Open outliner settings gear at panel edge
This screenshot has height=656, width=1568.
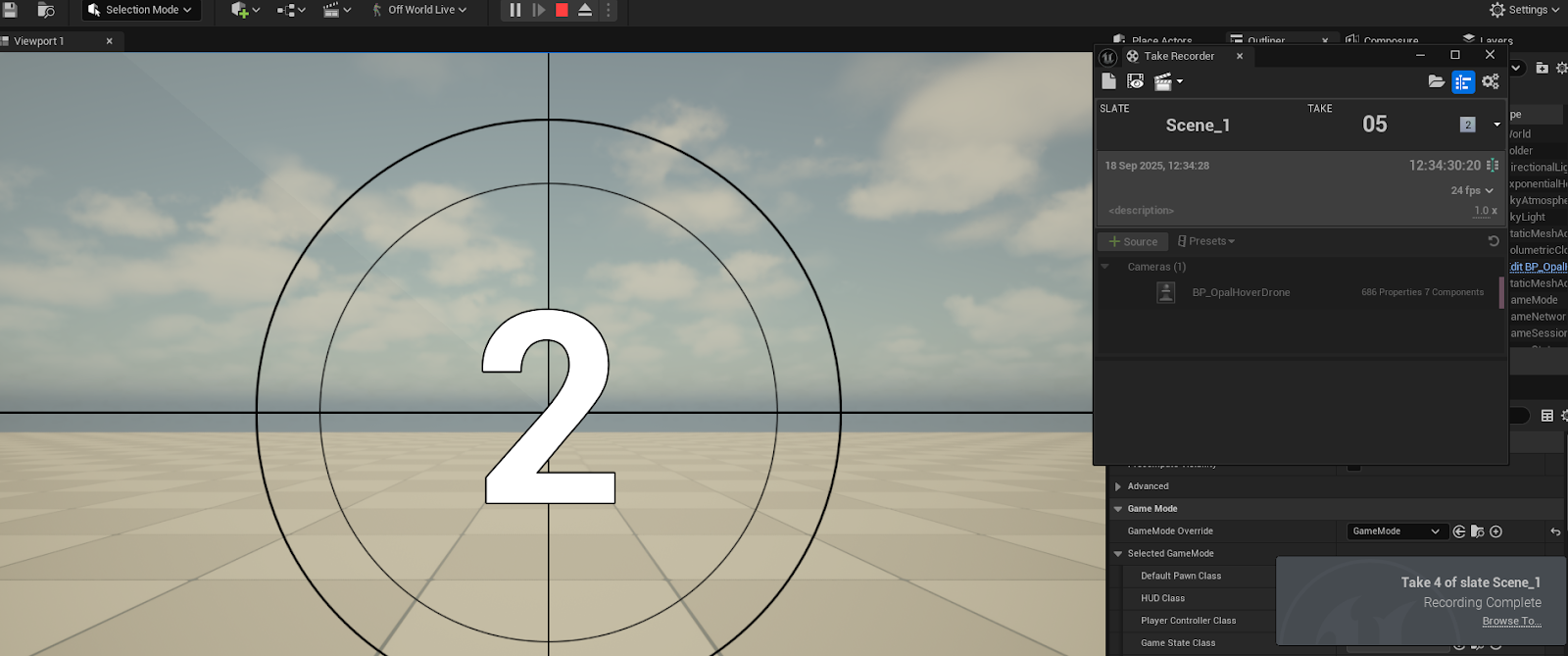tap(1562, 68)
